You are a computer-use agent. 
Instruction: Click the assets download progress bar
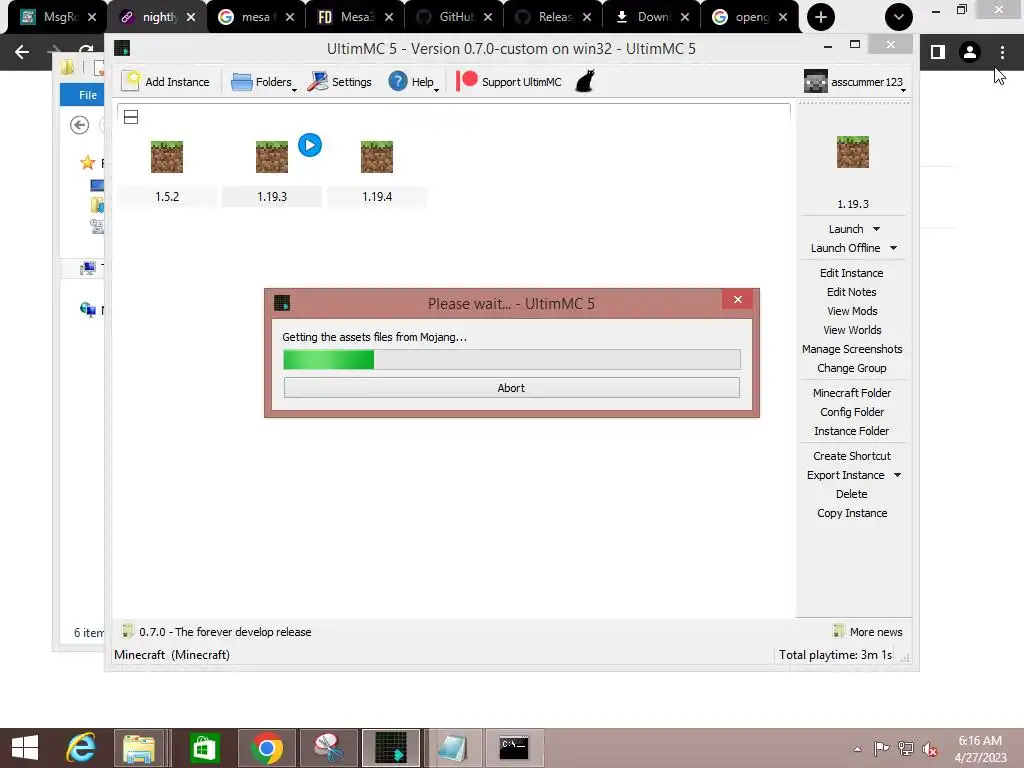[511, 359]
